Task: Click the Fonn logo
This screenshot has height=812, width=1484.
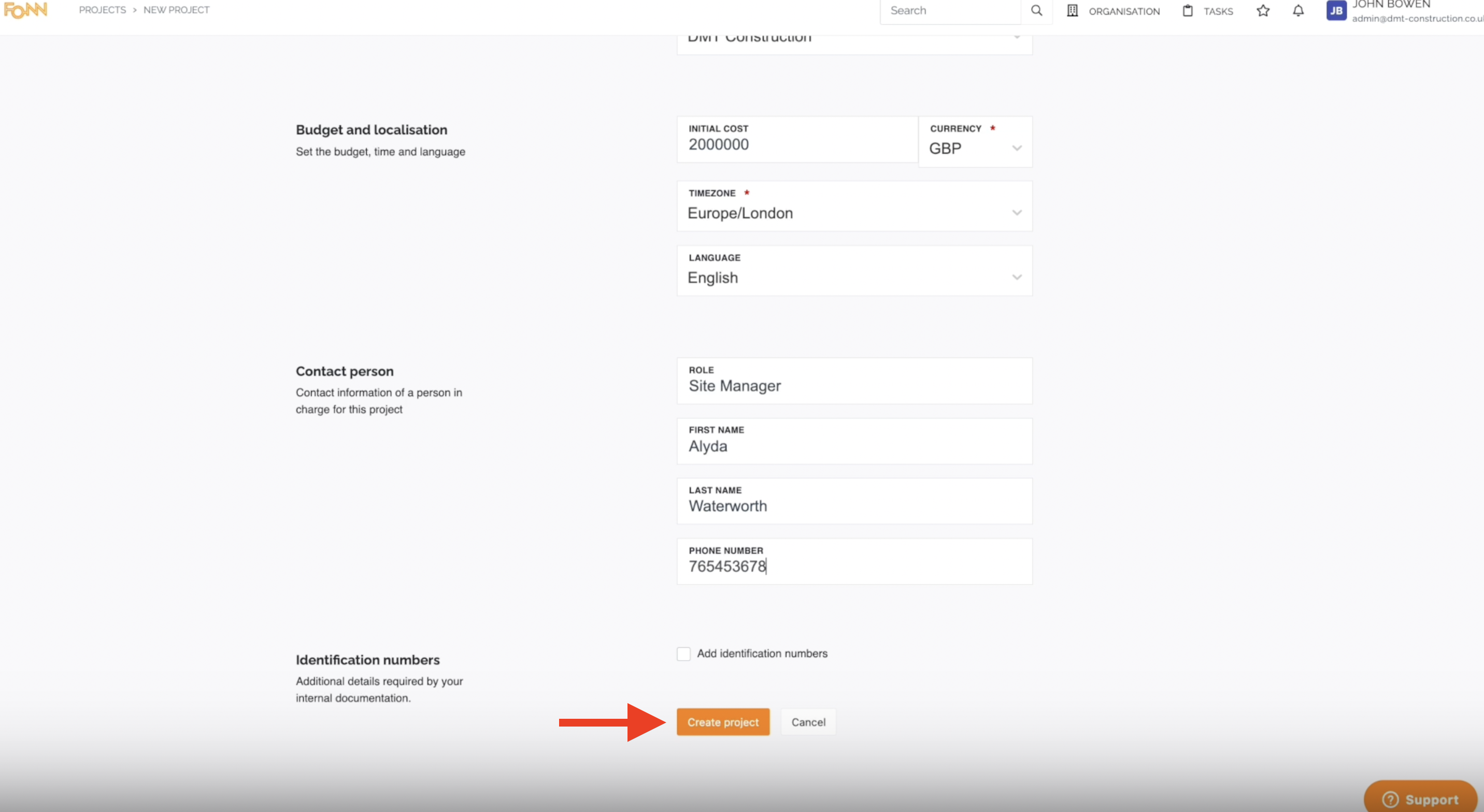Action: 25,10
